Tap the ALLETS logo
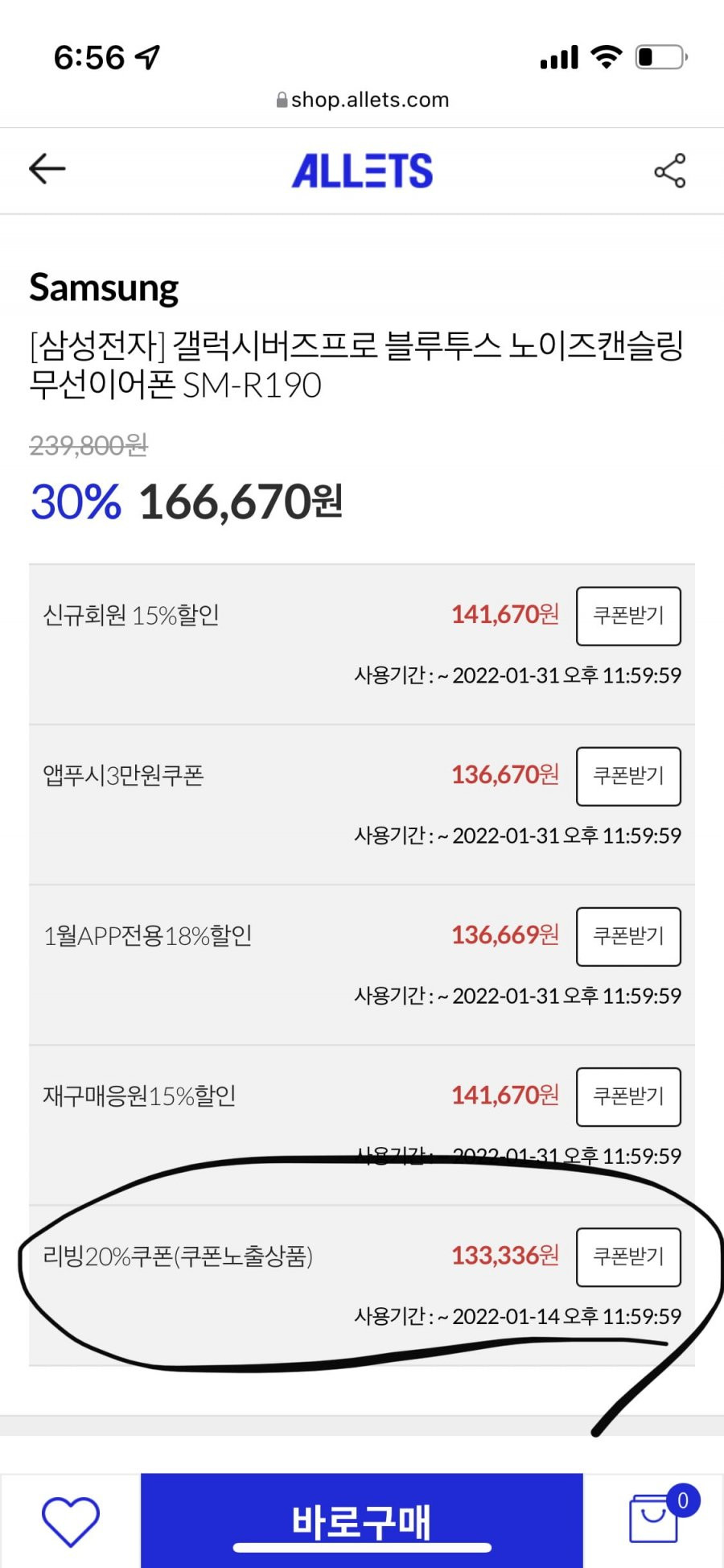 pyautogui.click(x=362, y=171)
